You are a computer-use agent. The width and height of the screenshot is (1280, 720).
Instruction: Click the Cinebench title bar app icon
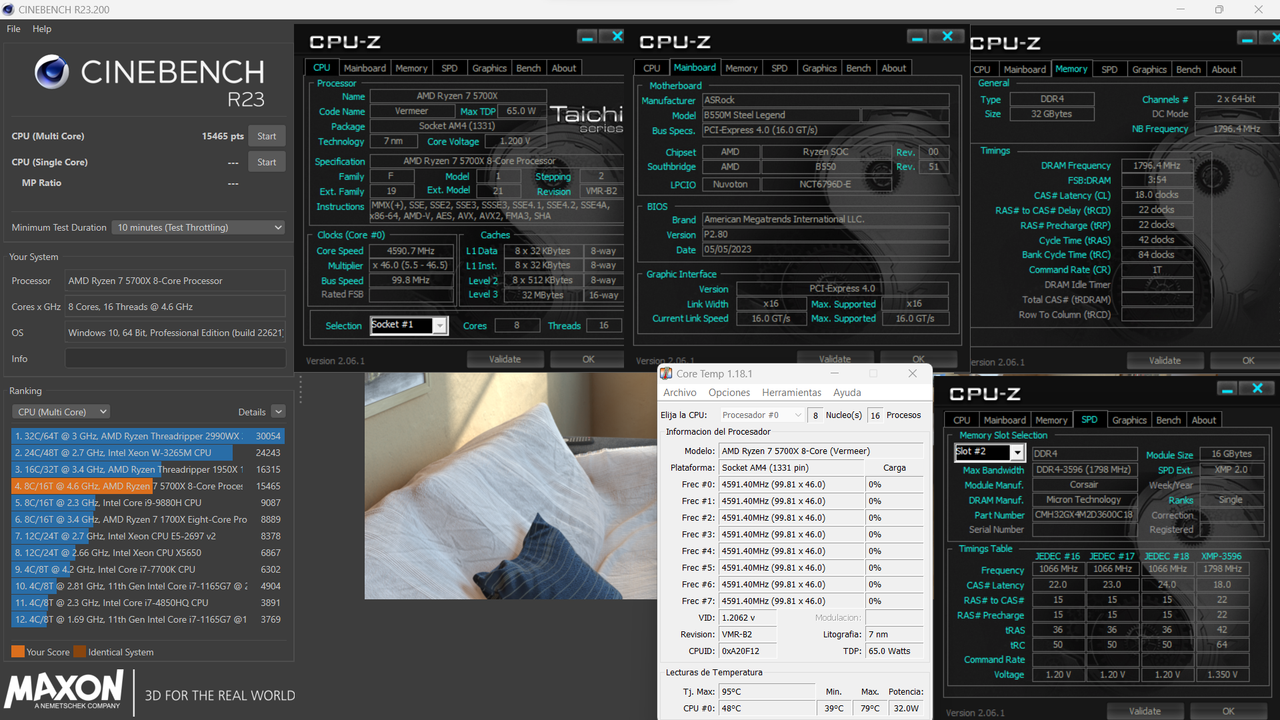coord(10,9)
